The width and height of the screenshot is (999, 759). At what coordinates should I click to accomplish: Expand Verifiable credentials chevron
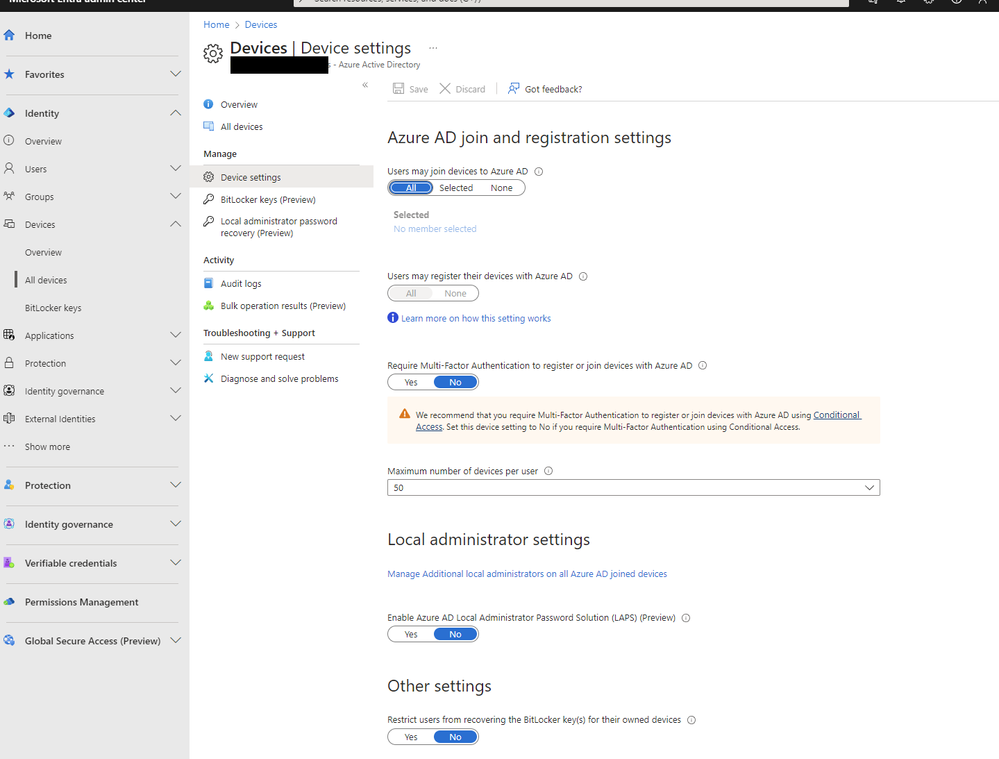175,563
